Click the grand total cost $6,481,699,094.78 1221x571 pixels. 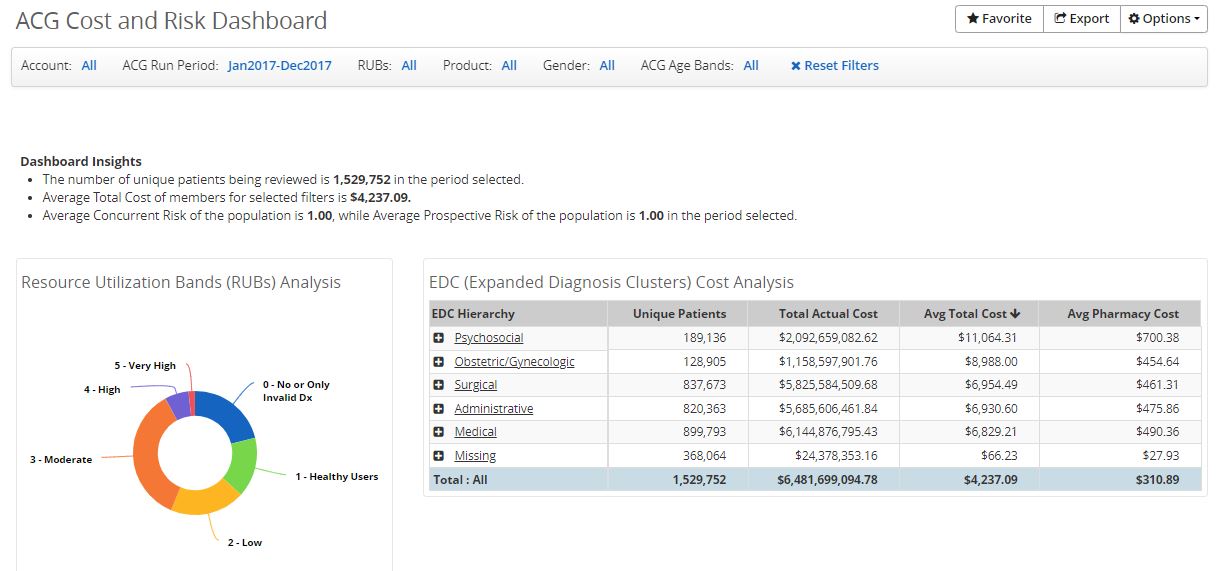point(827,480)
